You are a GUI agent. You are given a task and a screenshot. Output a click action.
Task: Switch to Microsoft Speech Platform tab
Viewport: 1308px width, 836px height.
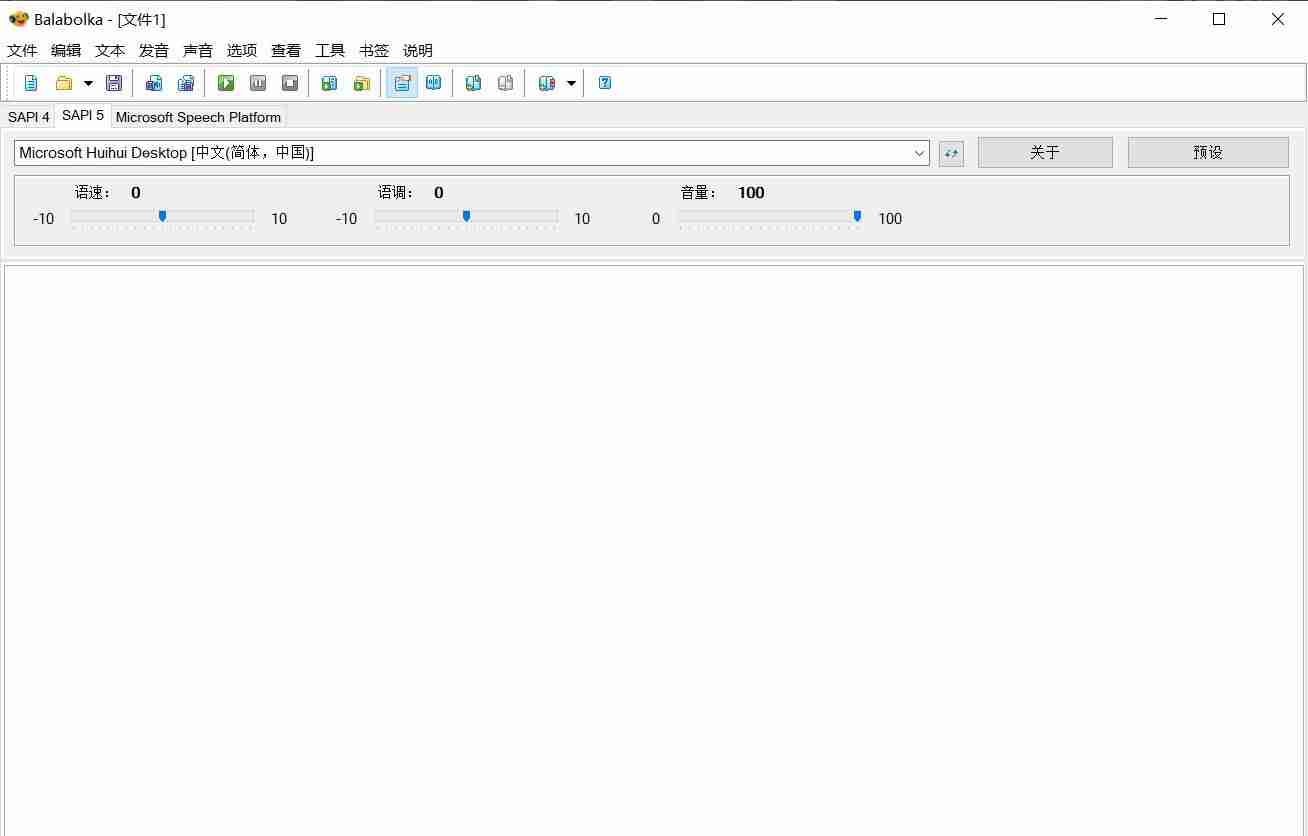coord(198,117)
